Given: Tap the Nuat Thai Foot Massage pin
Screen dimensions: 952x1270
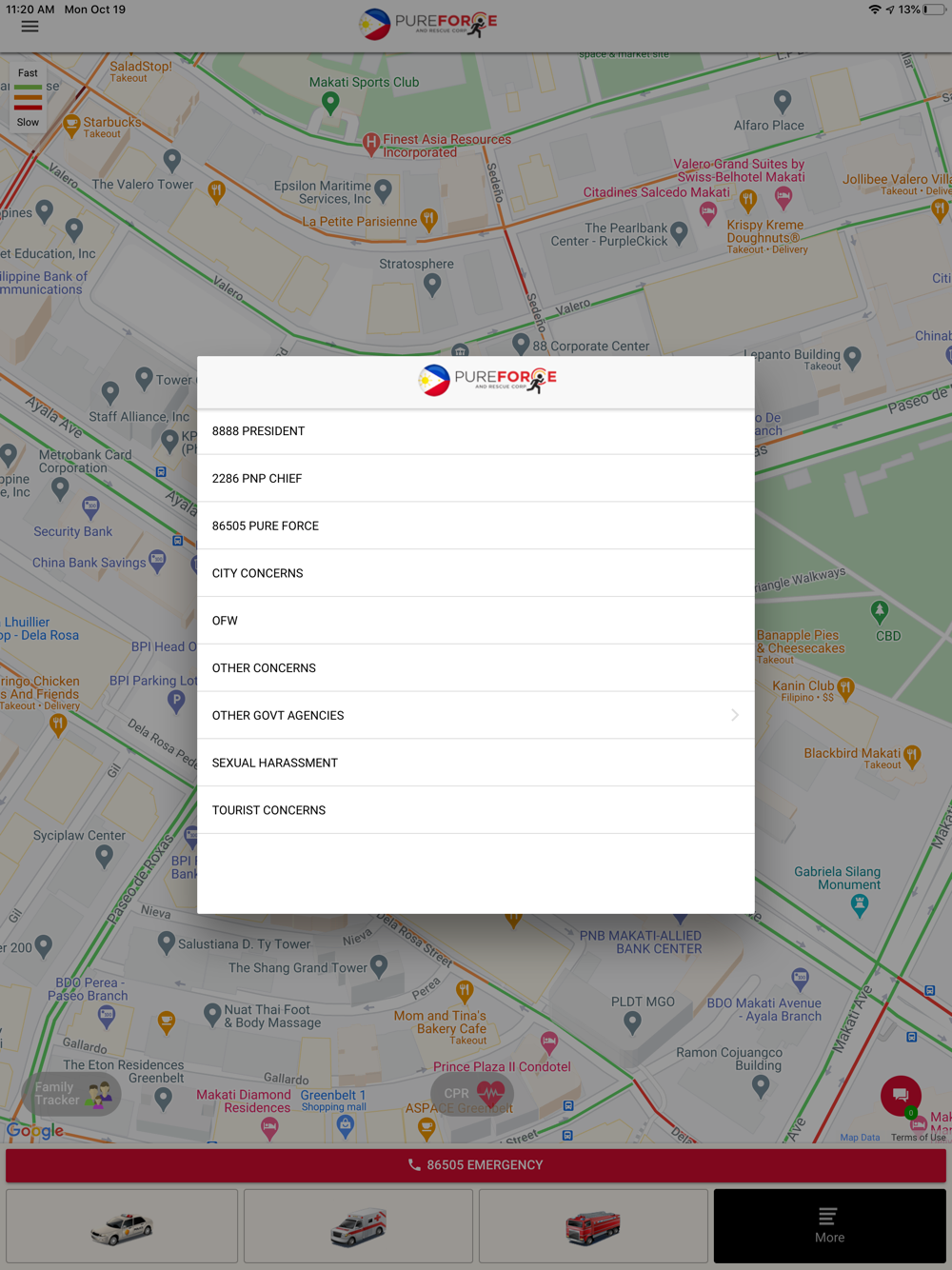Looking at the screenshot, I should point(212,1015).
